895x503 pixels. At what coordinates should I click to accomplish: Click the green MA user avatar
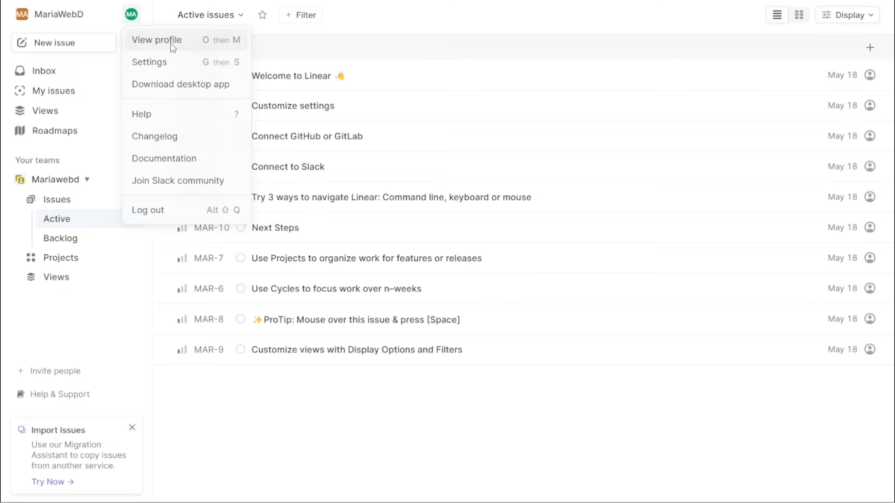[x=131, y=14]
